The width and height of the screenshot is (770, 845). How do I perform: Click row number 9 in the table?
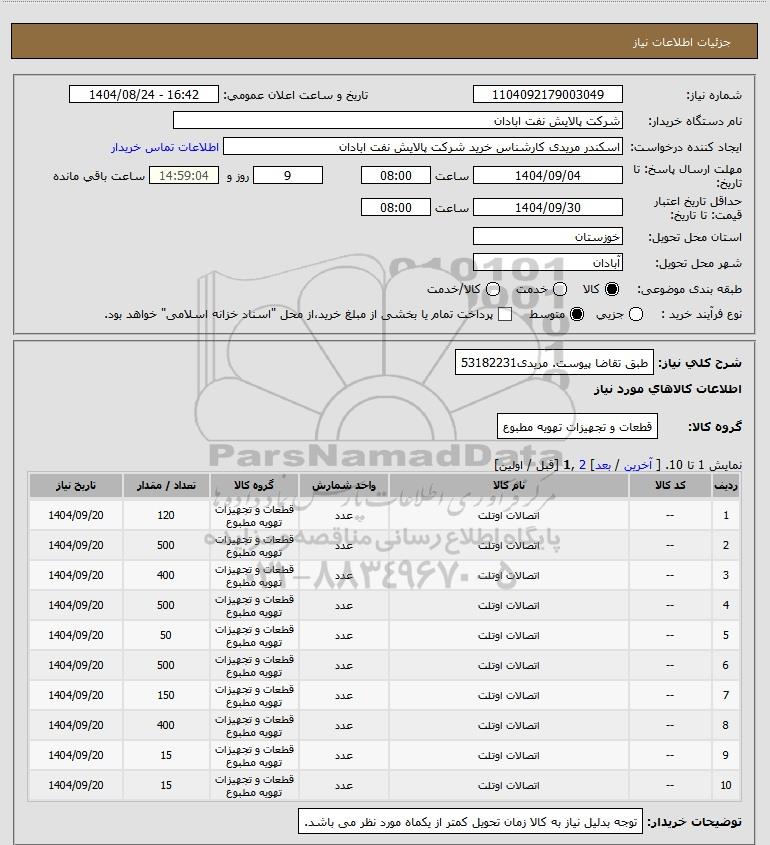click(726, 755)
